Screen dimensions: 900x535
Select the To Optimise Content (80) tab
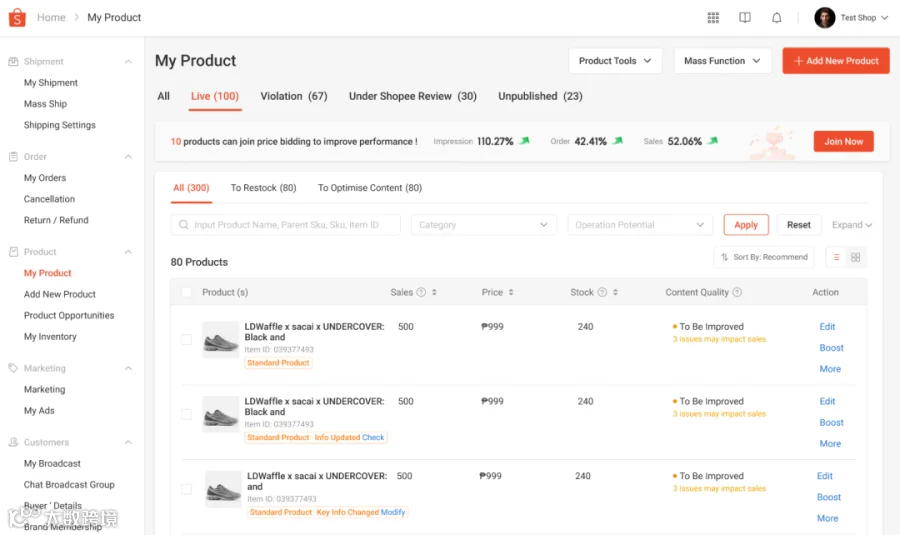coord(370,188)
